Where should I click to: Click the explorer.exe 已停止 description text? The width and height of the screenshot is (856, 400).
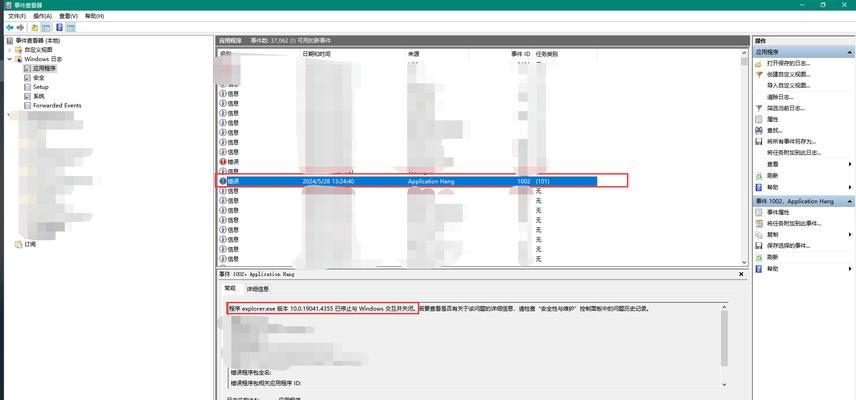pos(322,308)
